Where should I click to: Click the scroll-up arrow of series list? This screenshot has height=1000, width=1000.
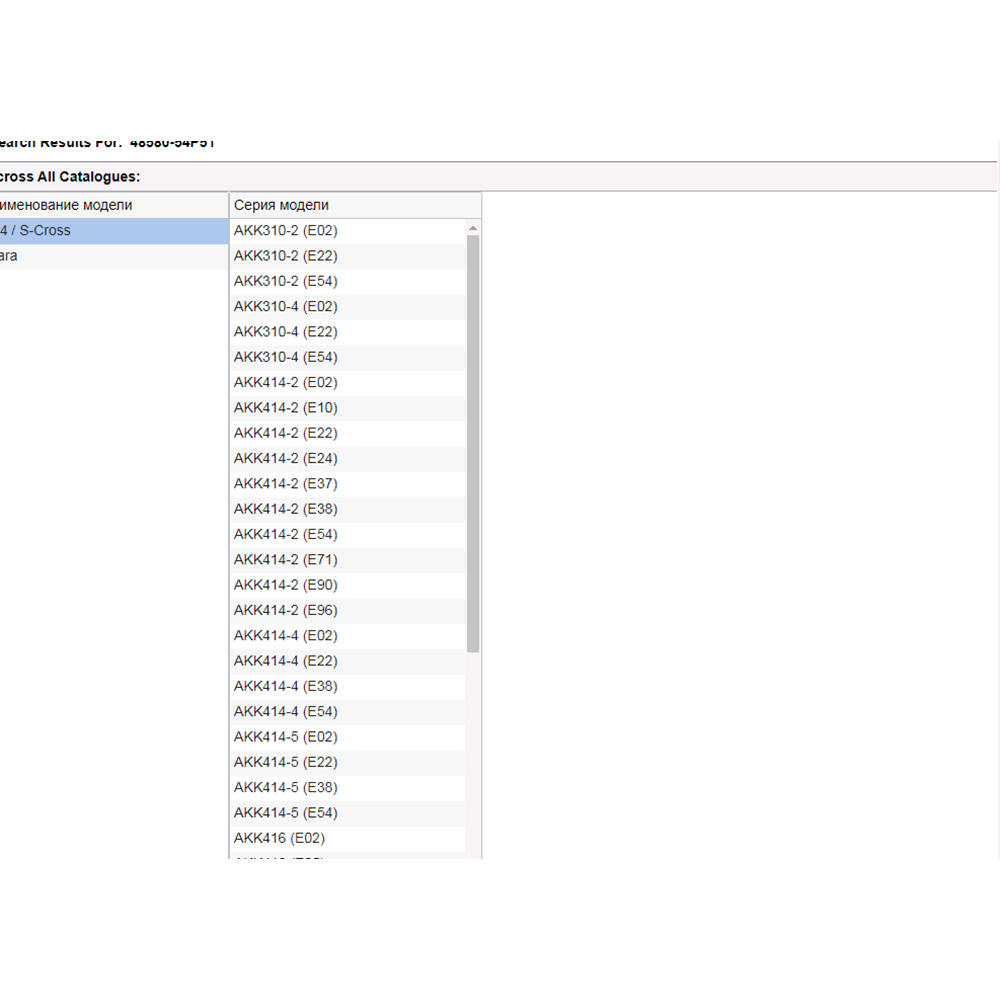pyautogui.click(x=473, y=229)
